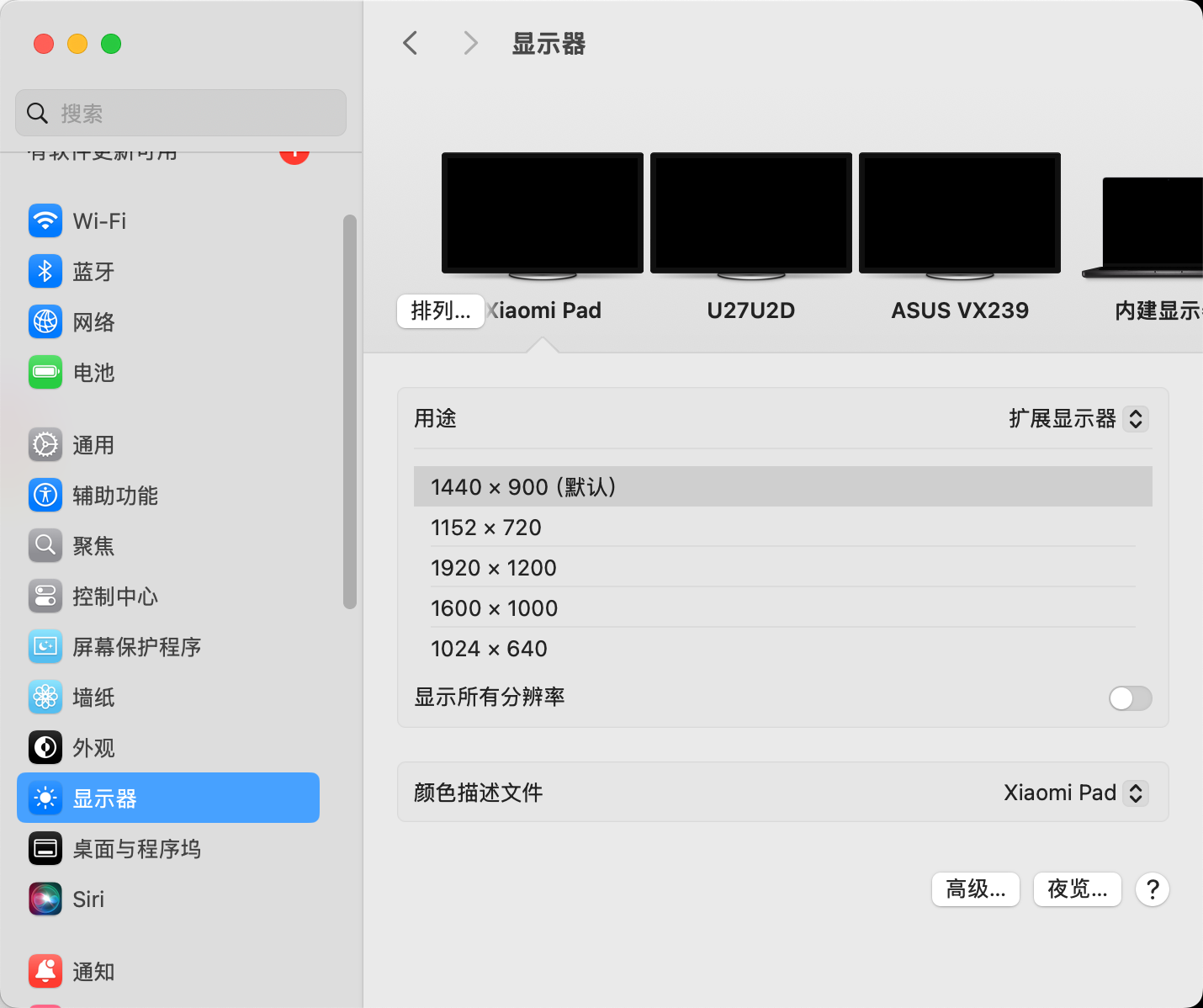This screenshot has height=1008, width=1203.
Task: Click the search magnifier icon
Action: coord(37,113)
